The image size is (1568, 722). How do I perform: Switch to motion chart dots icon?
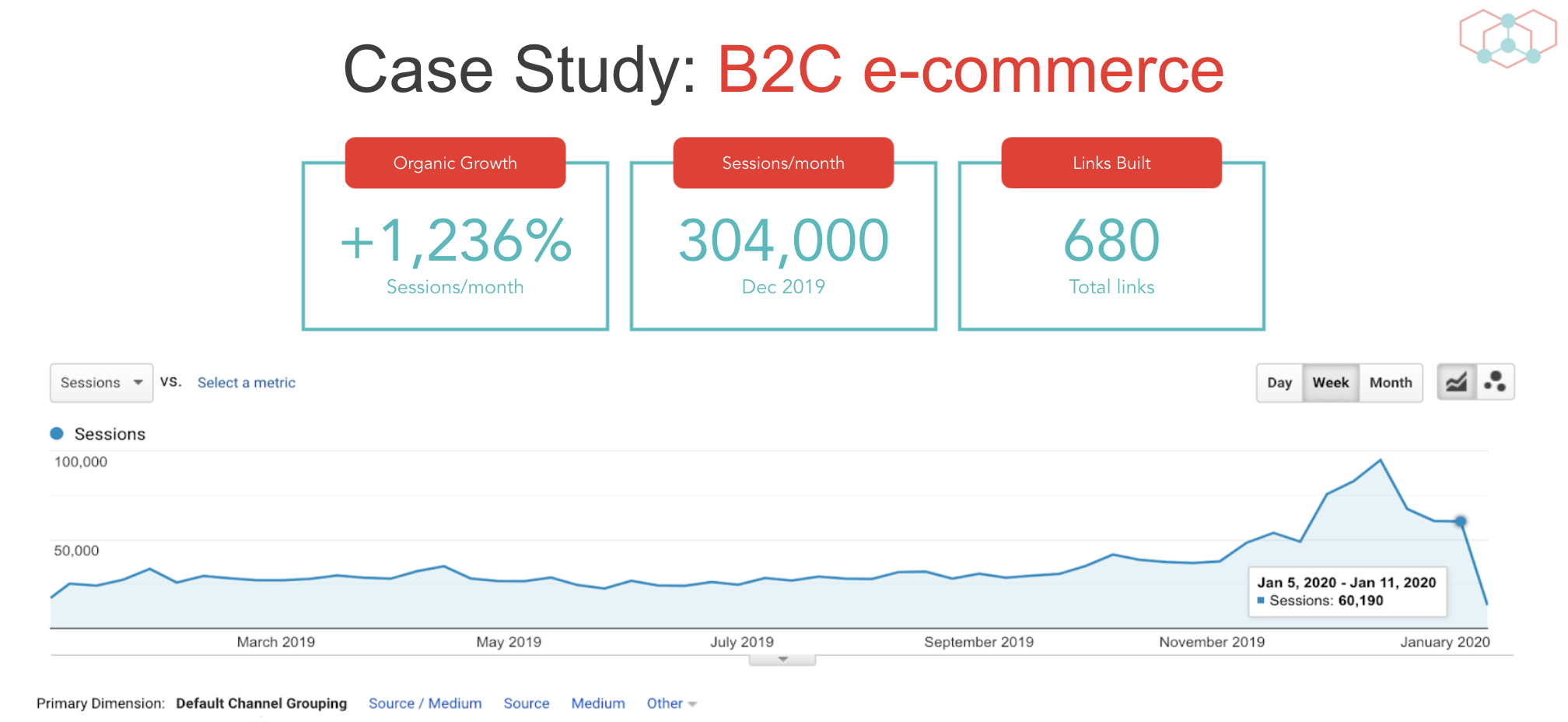coord(1495,382)
